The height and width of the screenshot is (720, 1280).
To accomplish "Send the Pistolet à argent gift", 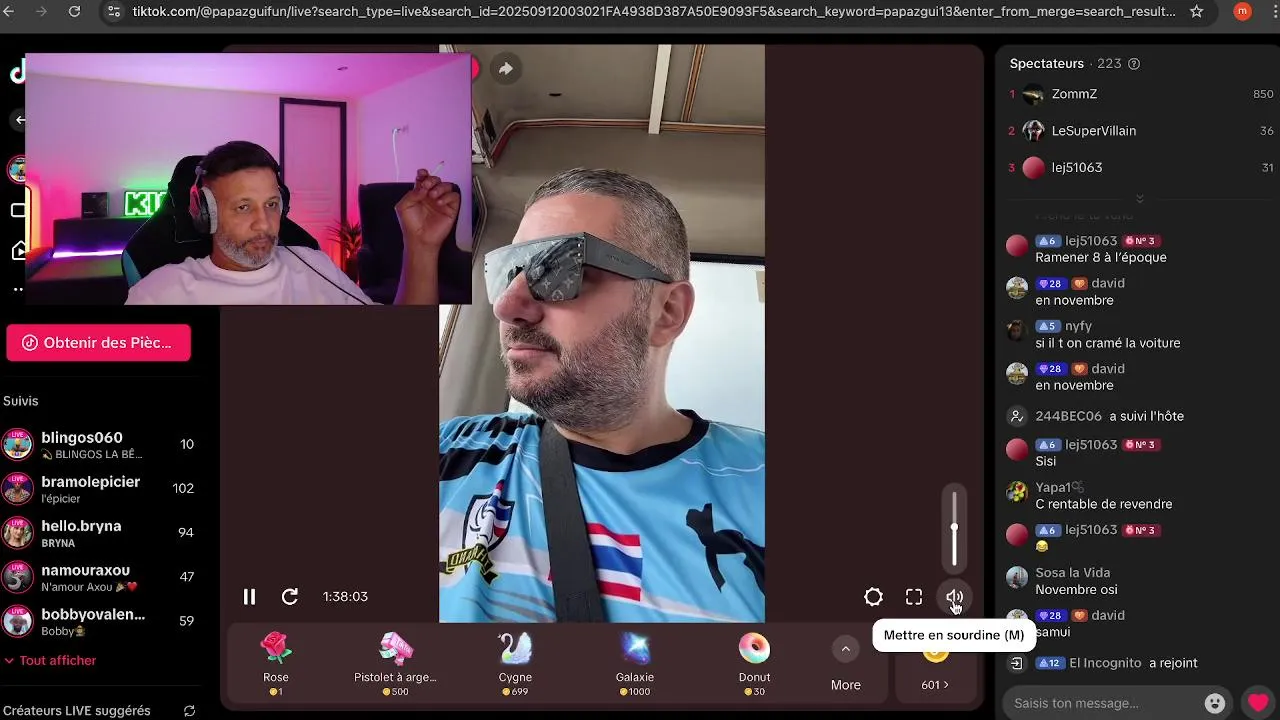I will coord(395,663).
